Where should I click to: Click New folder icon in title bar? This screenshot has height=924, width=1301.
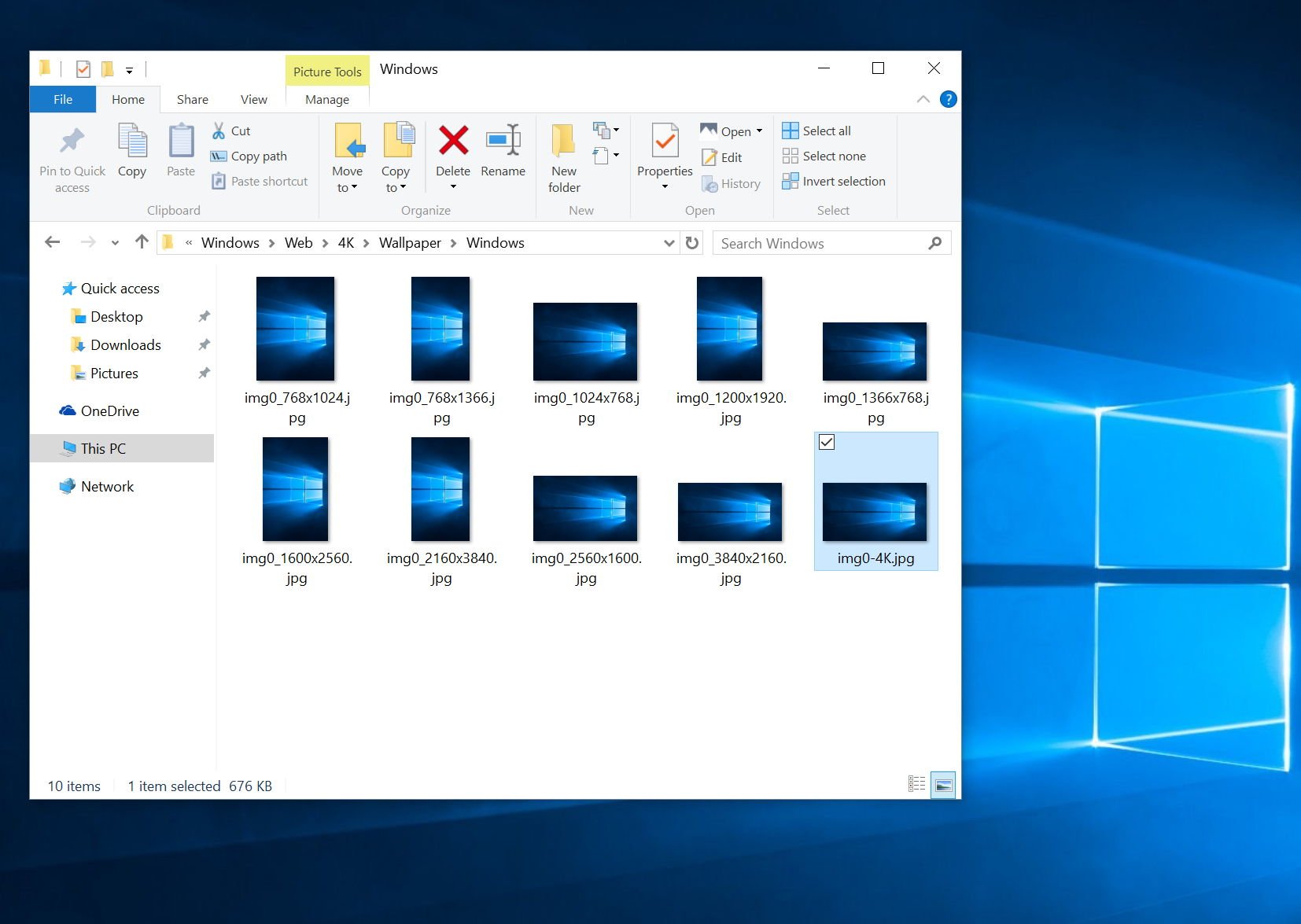pyautogui.click(x=108, y=69)
